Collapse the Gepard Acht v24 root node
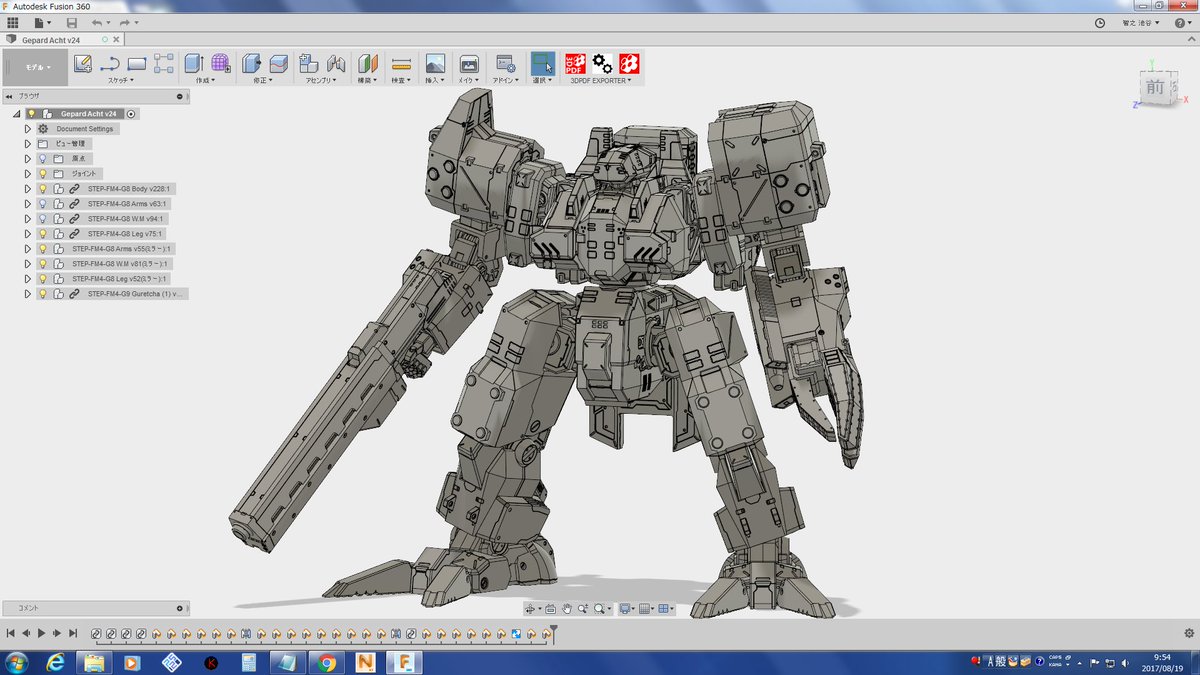Image resolution: width=1200 pixels, height=675 pixels. pyautogui.click(x=16, y=114)
